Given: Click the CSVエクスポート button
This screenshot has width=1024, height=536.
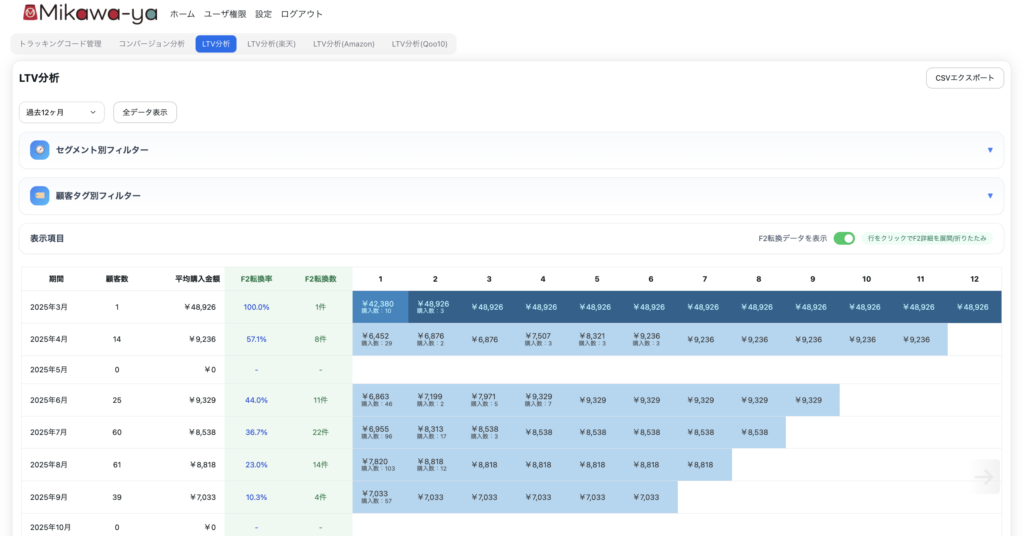Looking at the screenshot, I should (964, 78).
